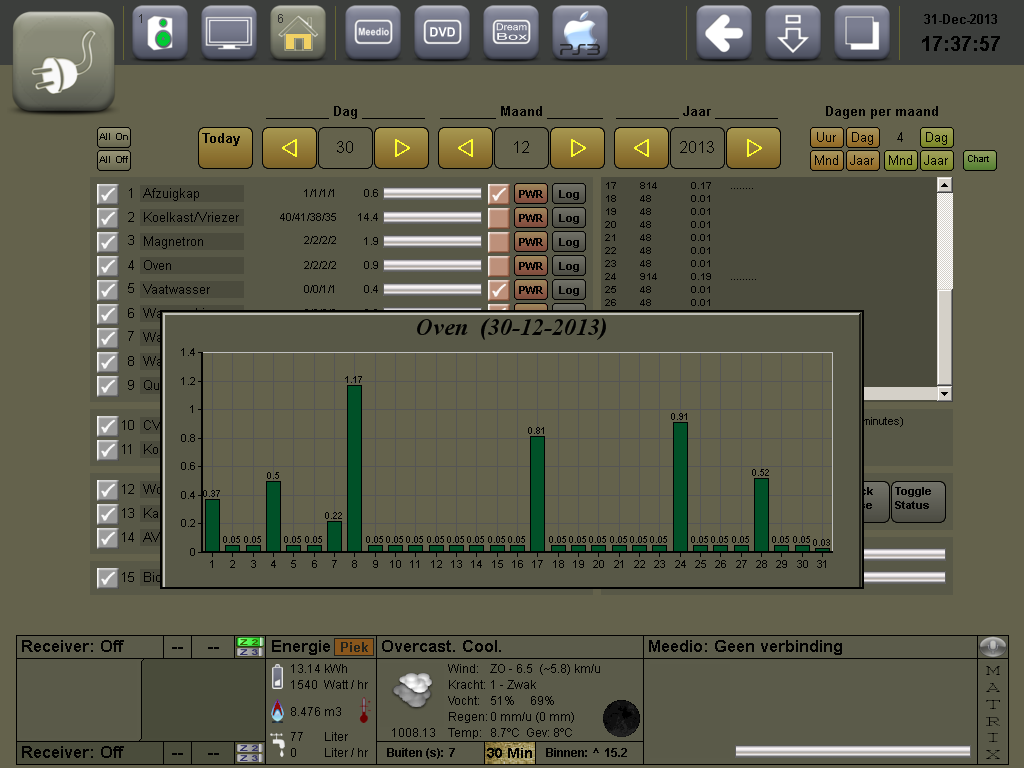Open Log for Koelkast/Vriezer
The width and height of the screenshot is (1024, 768).
coord(569,217)
